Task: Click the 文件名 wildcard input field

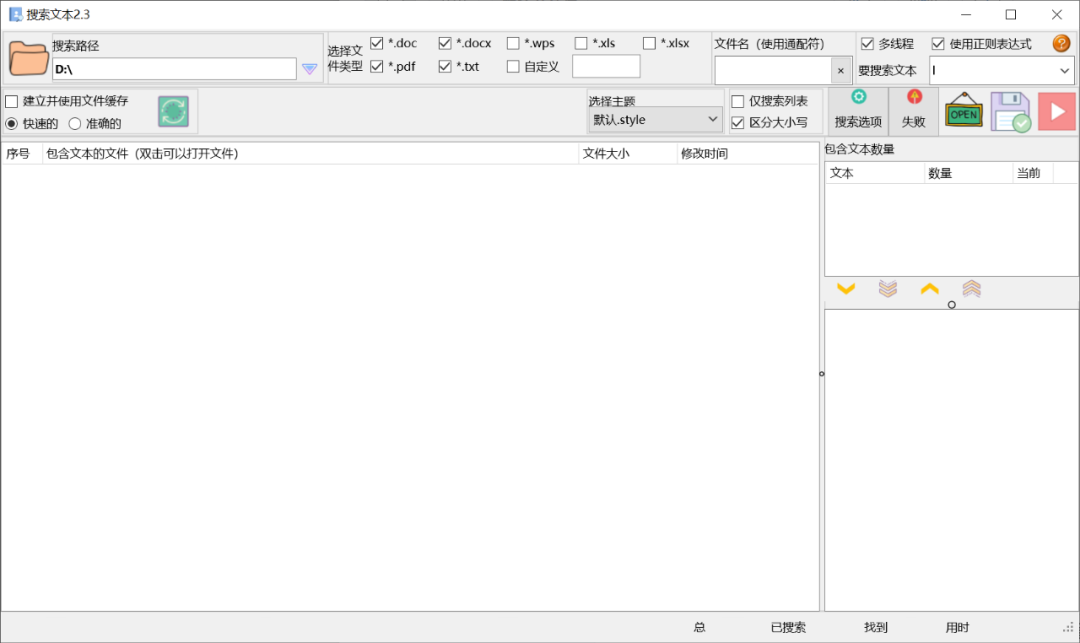Action: point(773,70)
